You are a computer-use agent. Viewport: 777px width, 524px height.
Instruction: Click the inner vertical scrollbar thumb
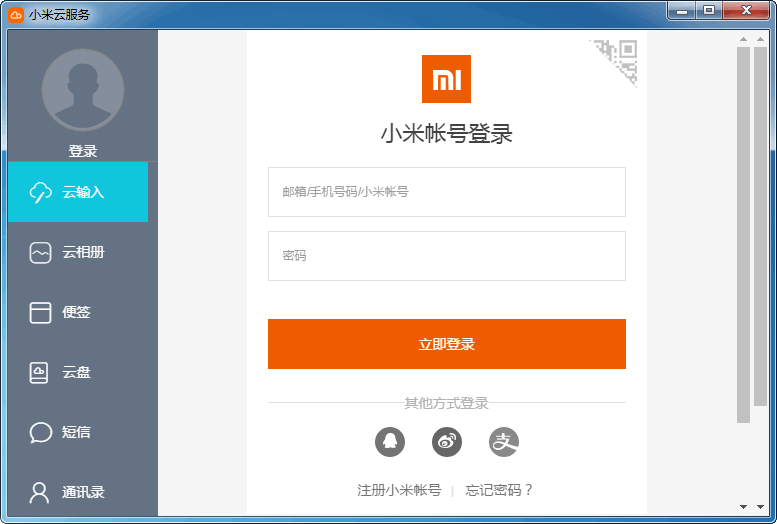coord(743,235)
